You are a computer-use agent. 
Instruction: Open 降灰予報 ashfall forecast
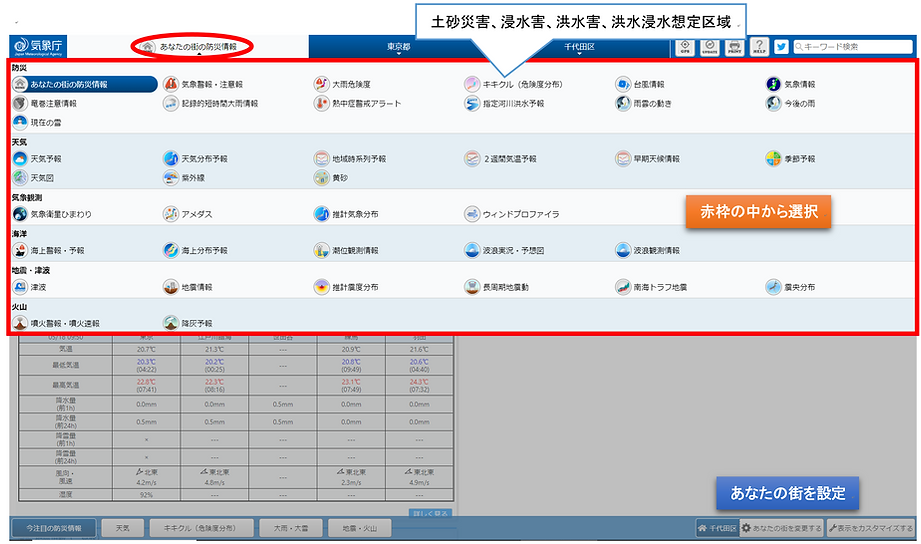pyautogui.click(x=188, y=323)
